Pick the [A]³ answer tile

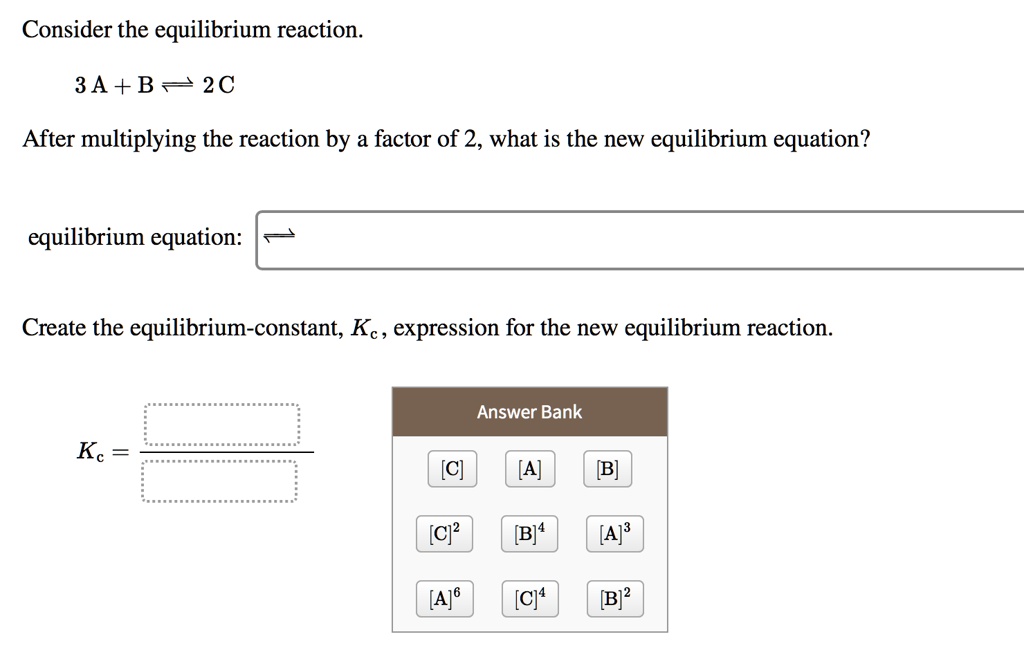(613, 533)
